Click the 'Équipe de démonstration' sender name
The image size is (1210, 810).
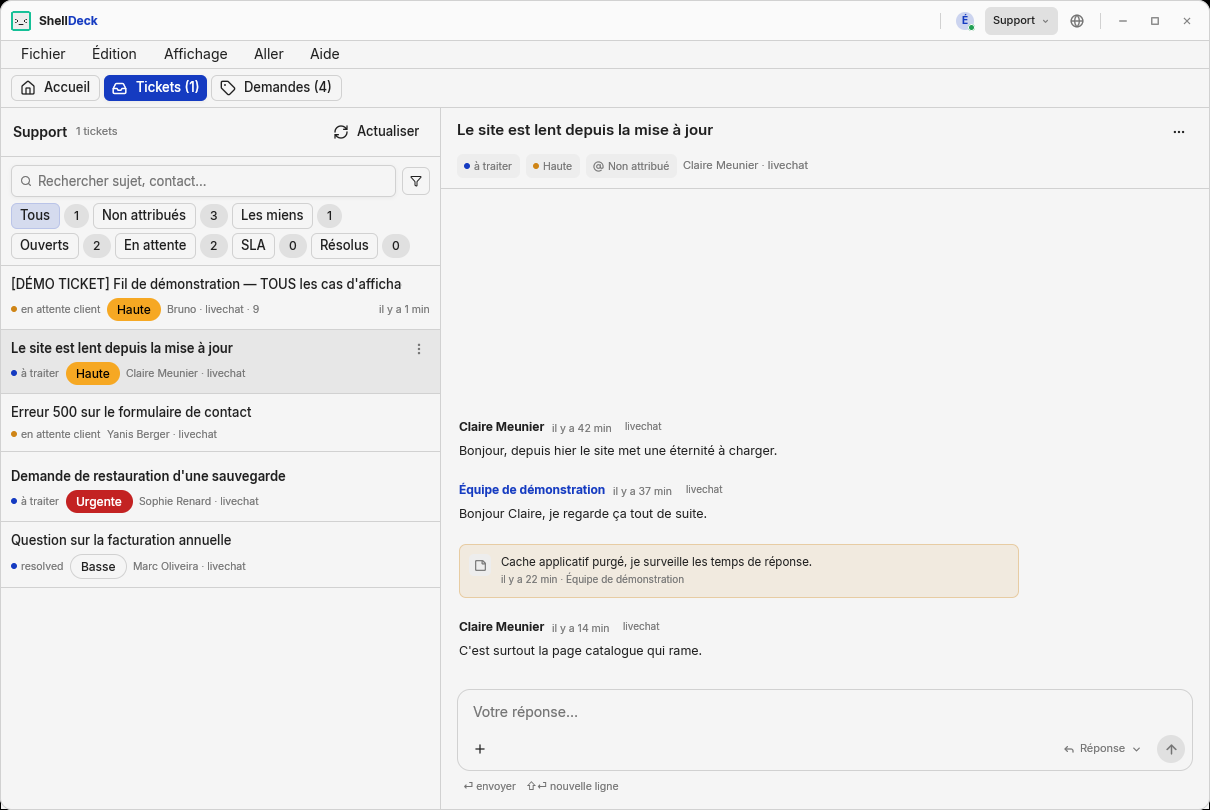click(532, 490)
